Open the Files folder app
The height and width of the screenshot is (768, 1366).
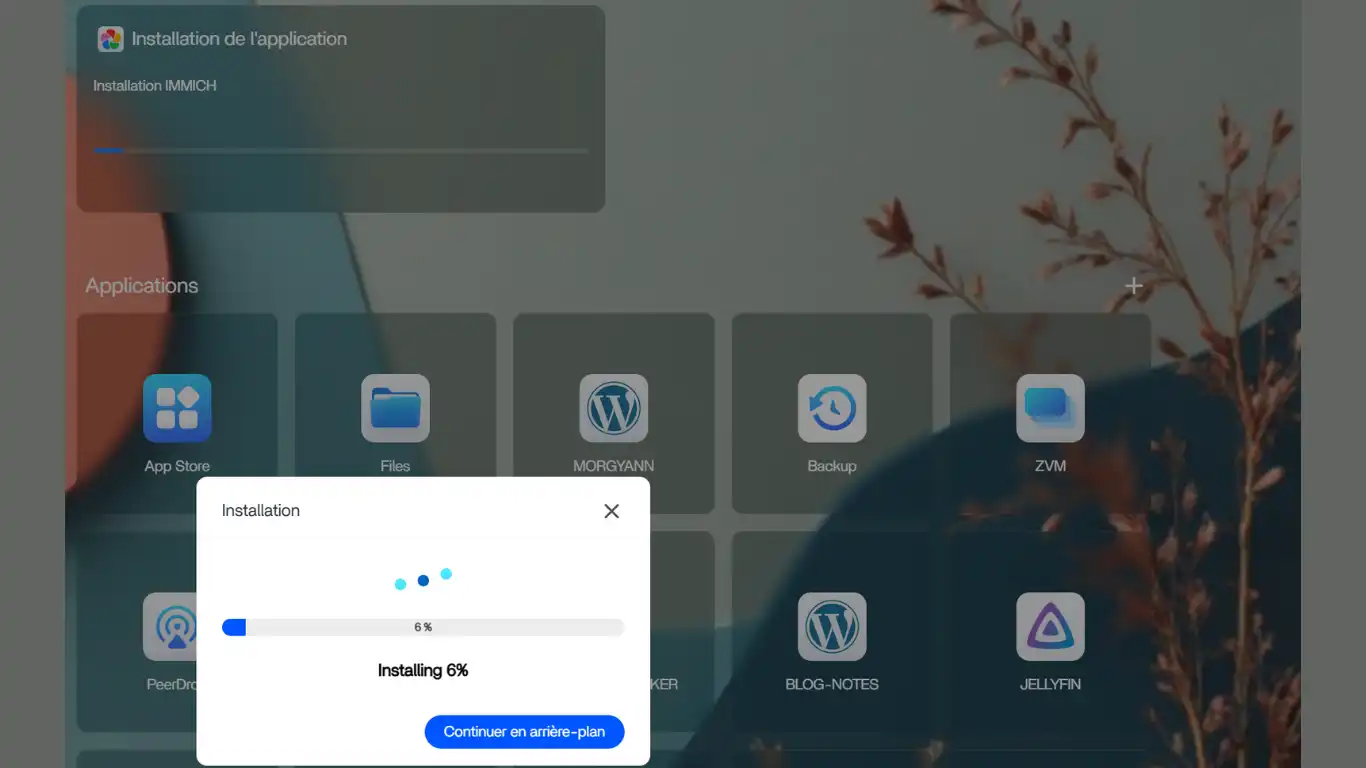(395, 409)
